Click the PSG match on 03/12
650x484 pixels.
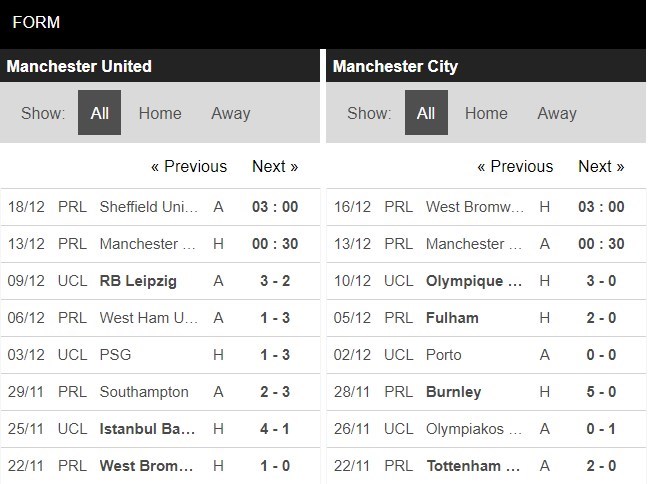point(115,355)
